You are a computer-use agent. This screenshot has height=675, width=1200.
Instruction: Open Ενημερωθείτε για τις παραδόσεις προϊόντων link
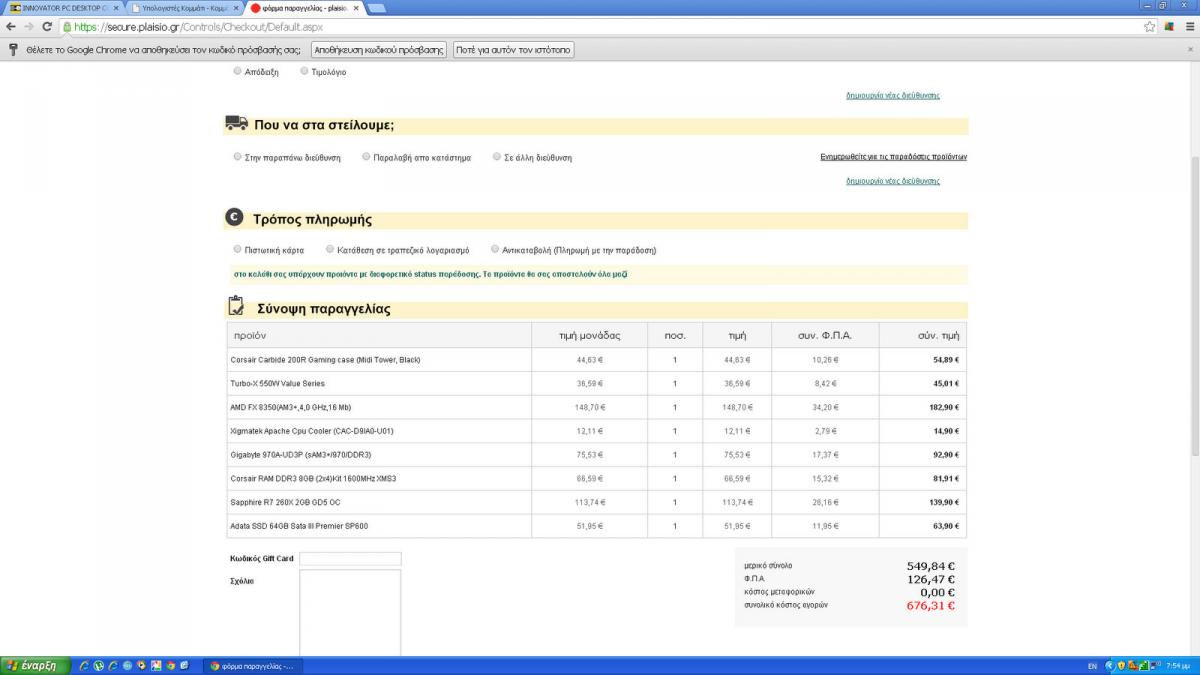click(x=894, y=157)
